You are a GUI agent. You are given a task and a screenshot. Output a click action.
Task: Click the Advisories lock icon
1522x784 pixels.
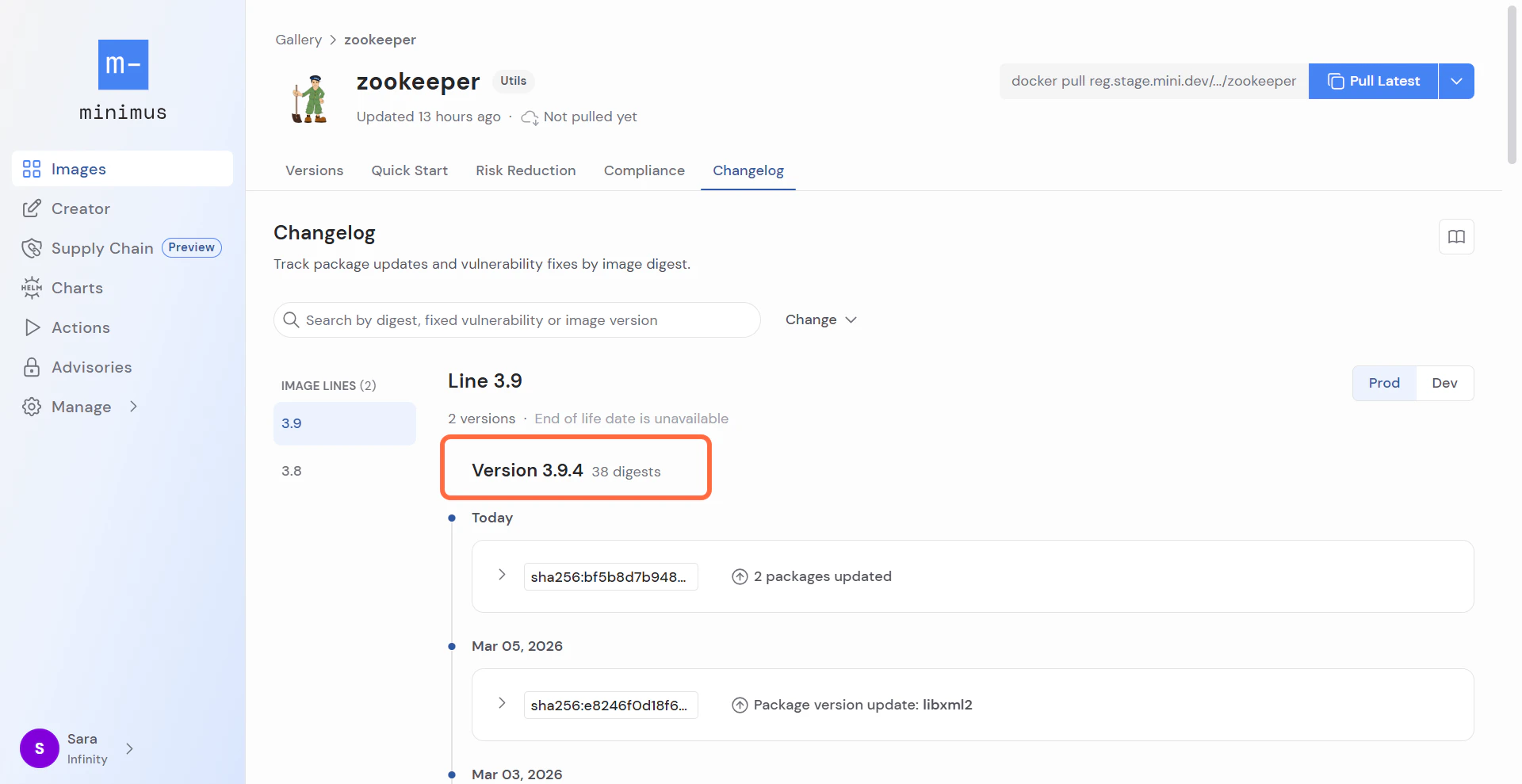pos(32,367)
